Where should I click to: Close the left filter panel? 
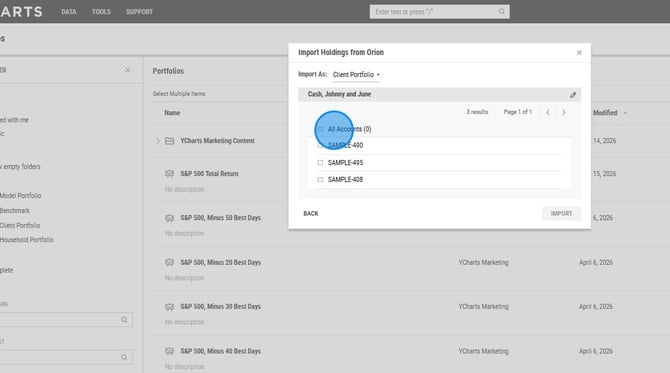pos(127,70)
